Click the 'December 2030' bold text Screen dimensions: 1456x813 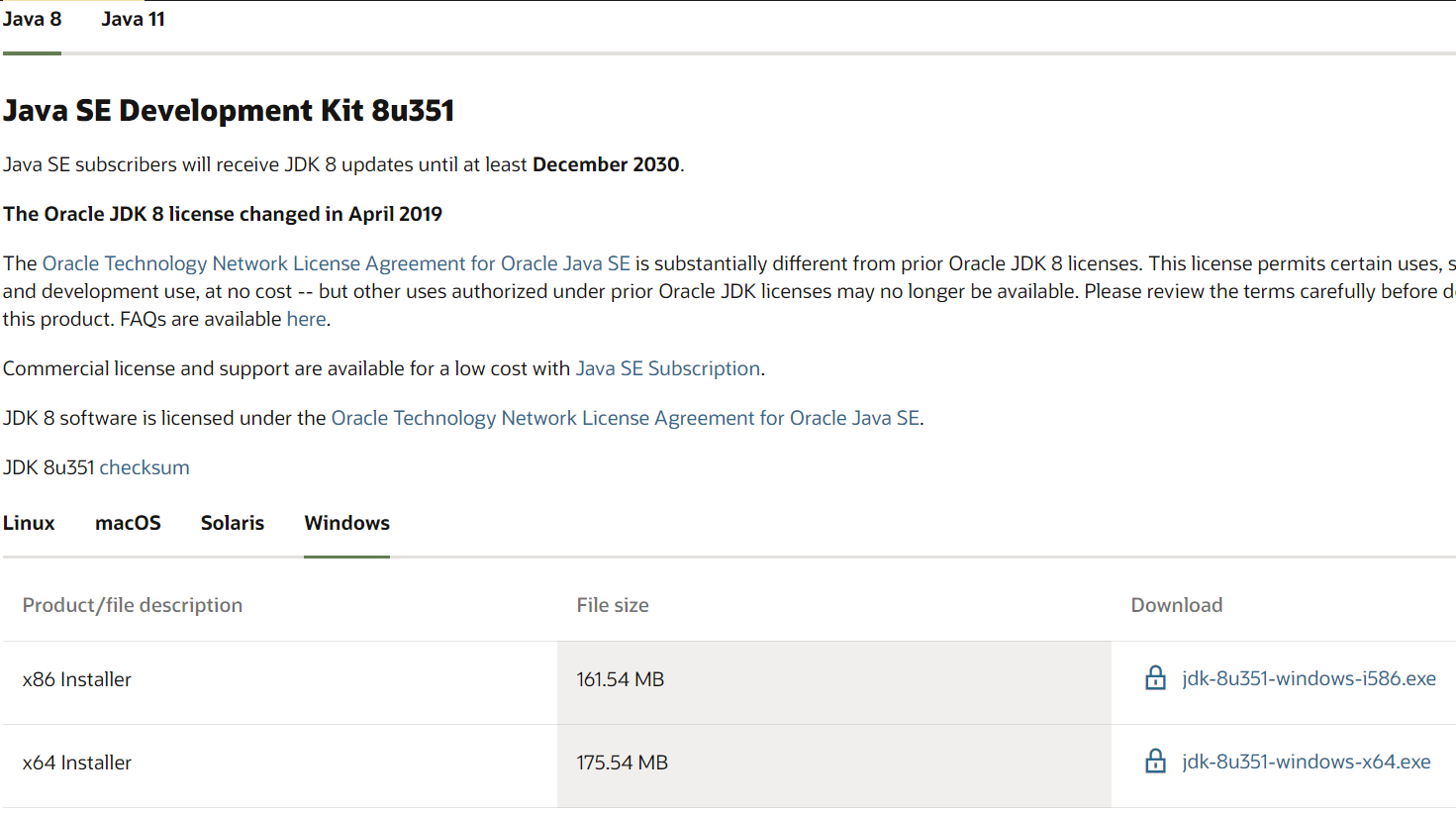(606, 164)
